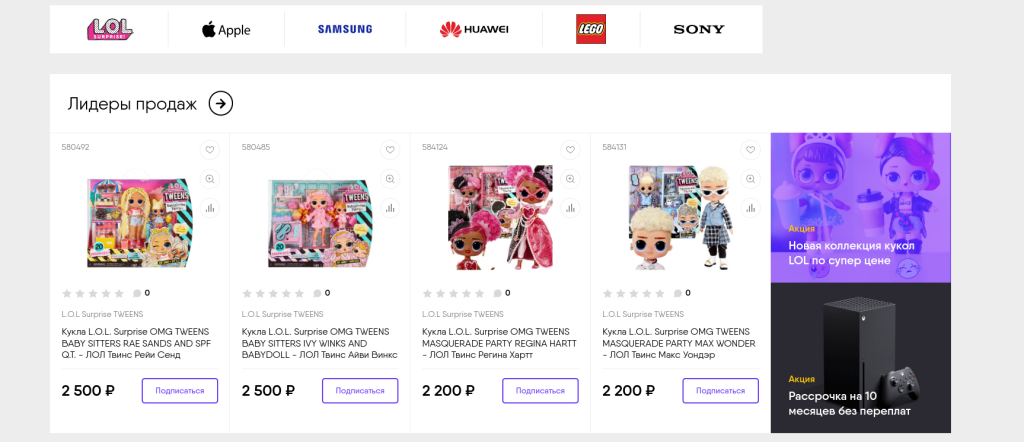The image size is (1024, 442).
Task: Open the 10-month installment Xbox banner
Action: pos(860,358)
